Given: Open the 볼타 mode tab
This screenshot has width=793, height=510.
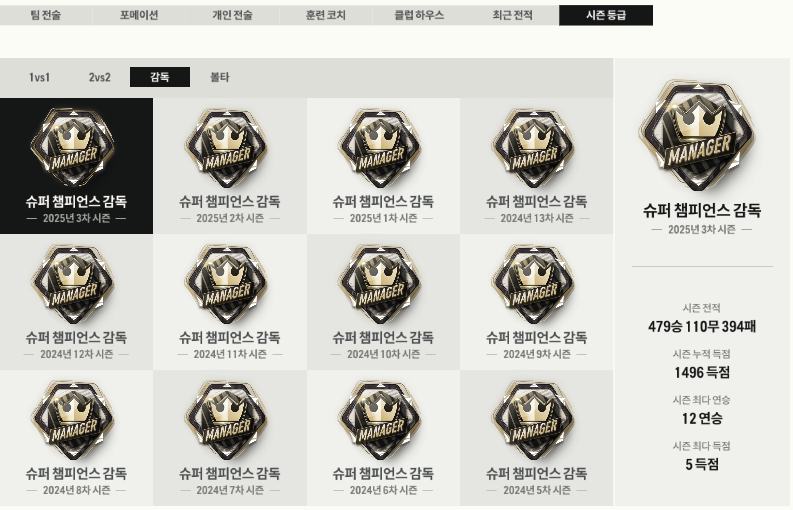Looking at the screenshot, I should [x=220, y=77].
